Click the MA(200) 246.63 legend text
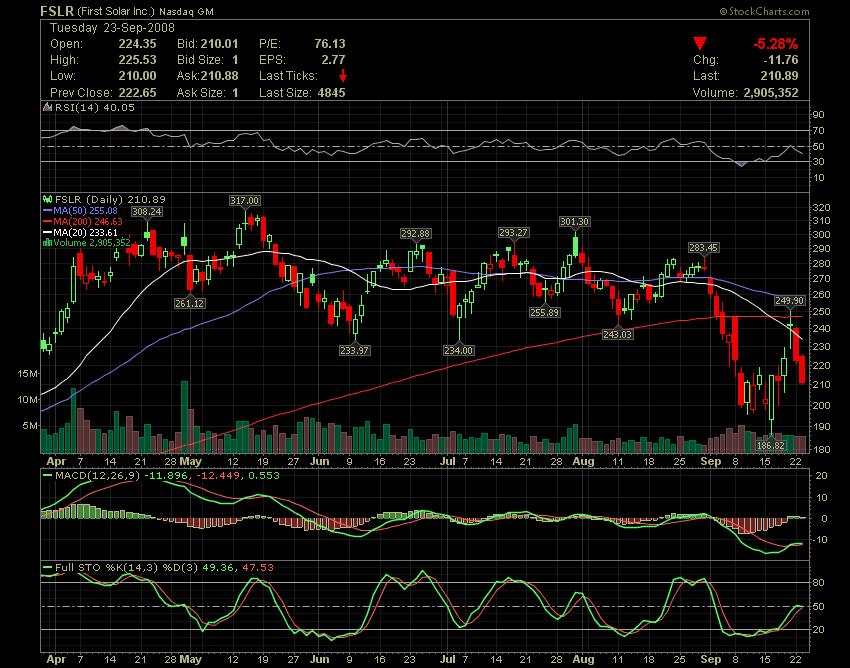Image resolution: width=850 pixels, height=668 pixels. pyautogui.click(x=88, y=221)
